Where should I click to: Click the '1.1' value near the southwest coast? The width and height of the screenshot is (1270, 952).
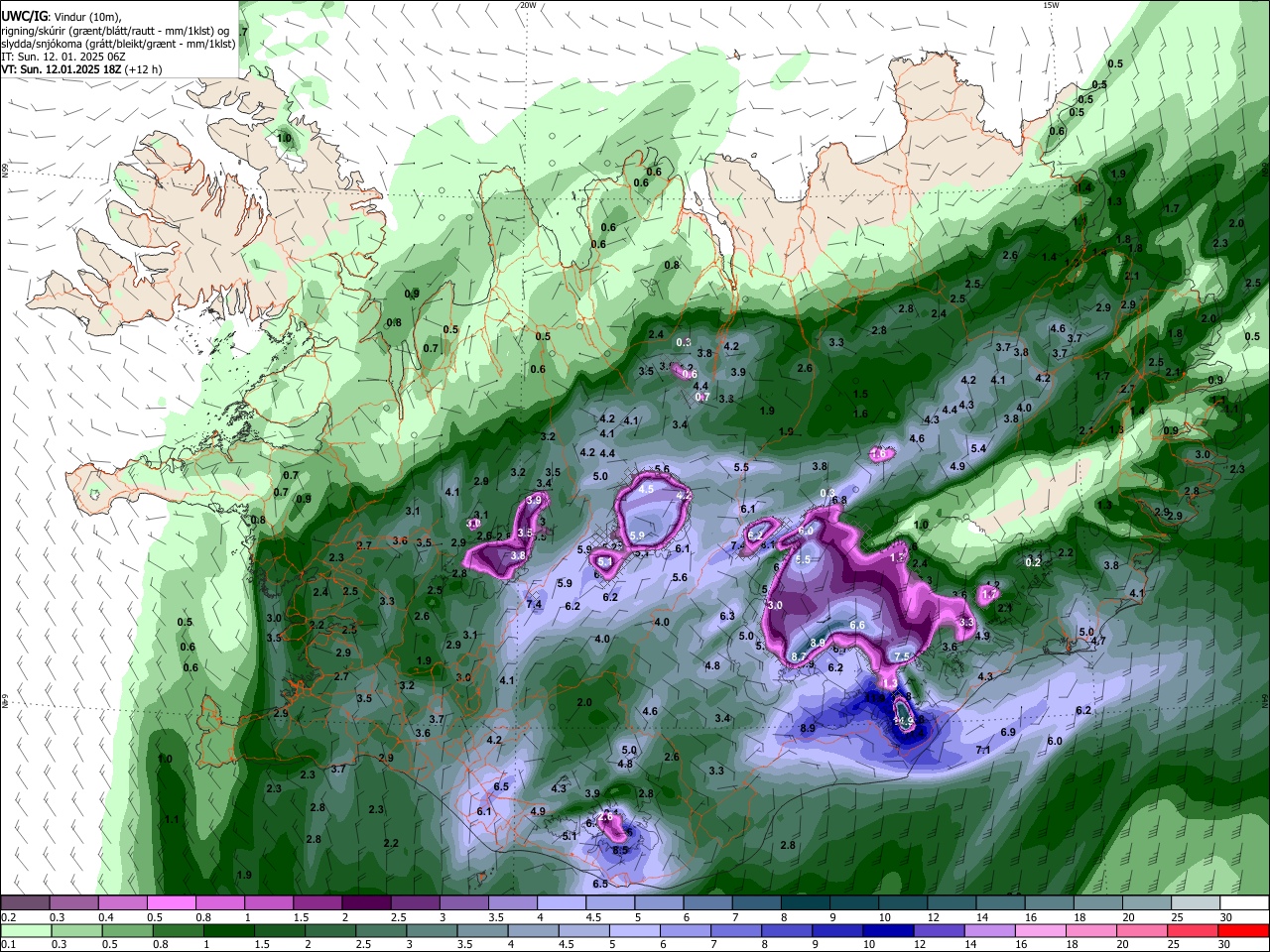[x=172, y=819]
